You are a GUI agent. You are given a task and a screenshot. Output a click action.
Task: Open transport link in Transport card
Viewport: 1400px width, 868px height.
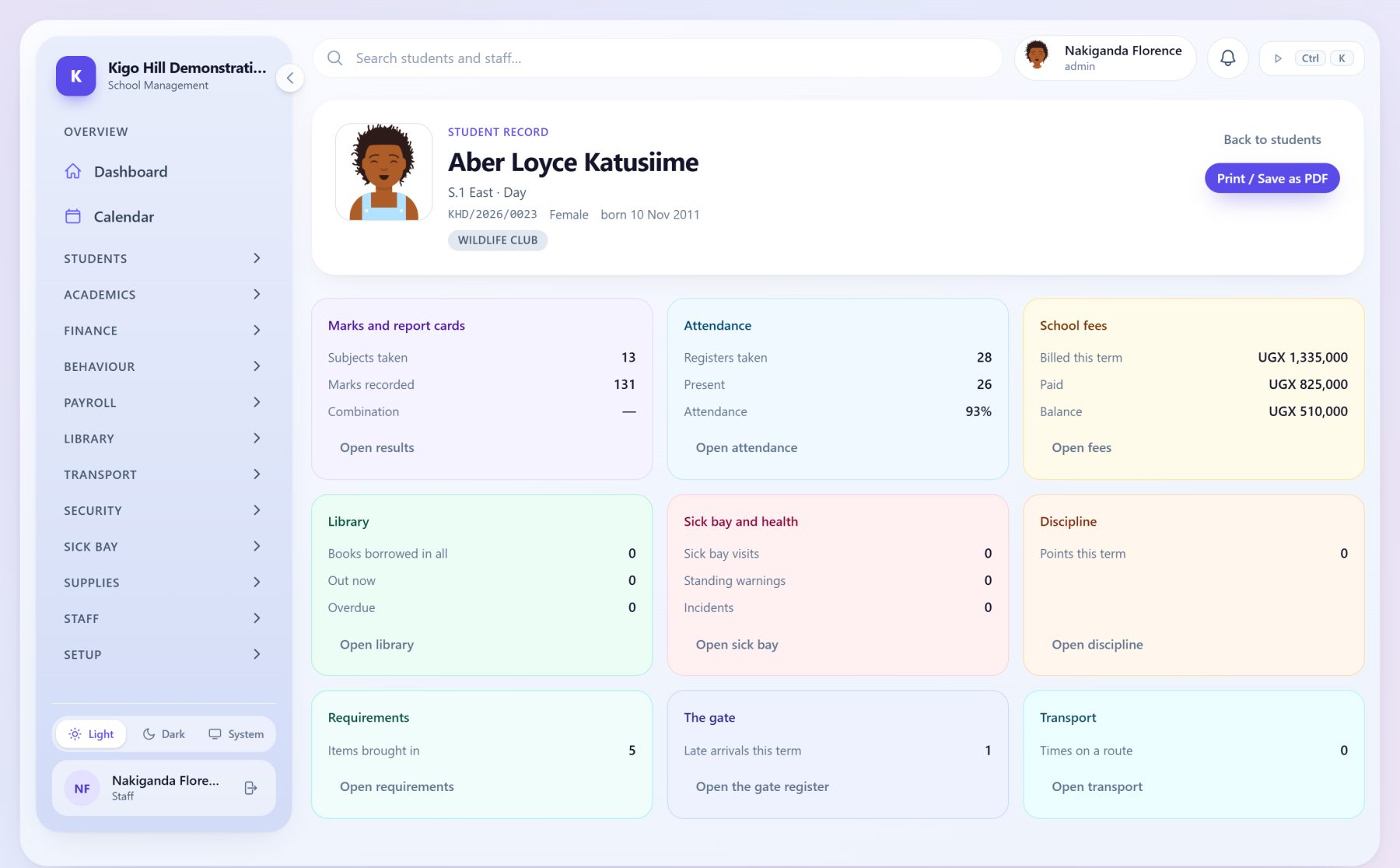pos(1097,786)
